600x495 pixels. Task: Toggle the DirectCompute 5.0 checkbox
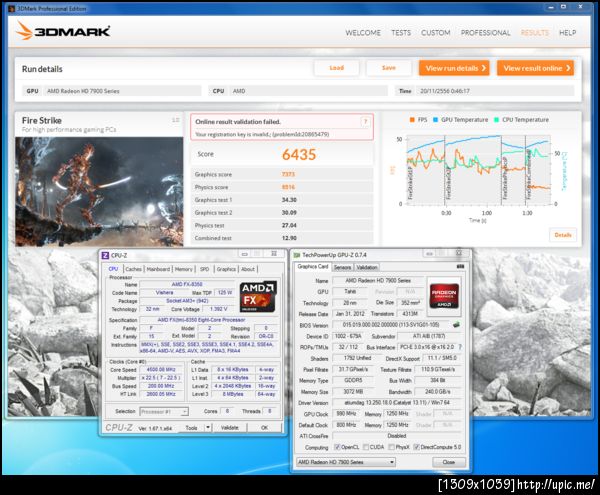(417, 447)
